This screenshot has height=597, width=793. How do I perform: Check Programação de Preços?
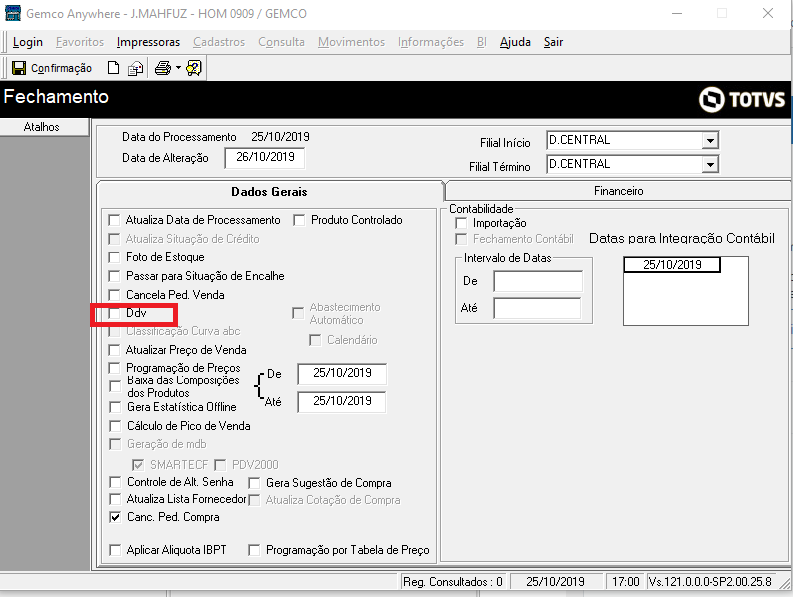pos(114,368)
